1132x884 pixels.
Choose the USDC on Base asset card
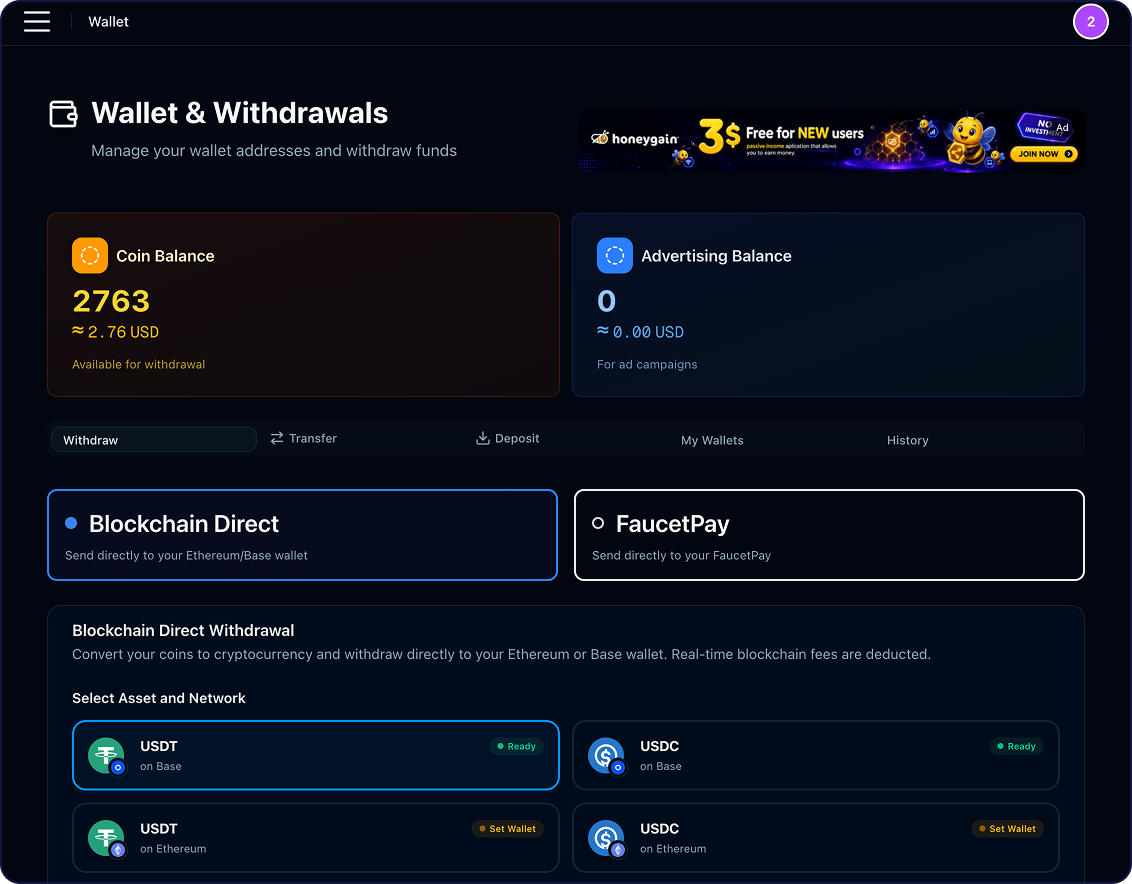tap(816, 755)
